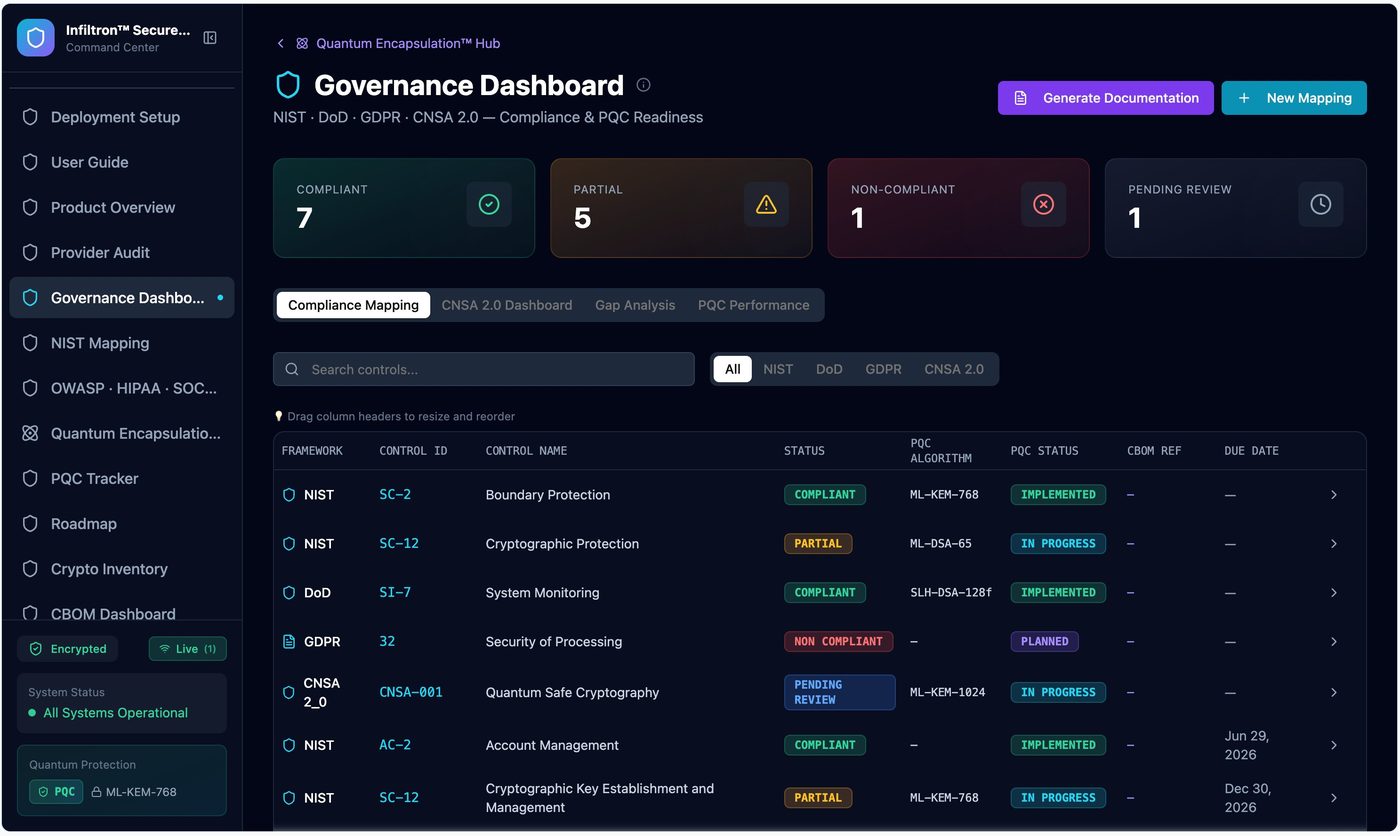Click the Live wifi status badge
The height and width of the screenshot is (836, 1400).
click(188, 649)
